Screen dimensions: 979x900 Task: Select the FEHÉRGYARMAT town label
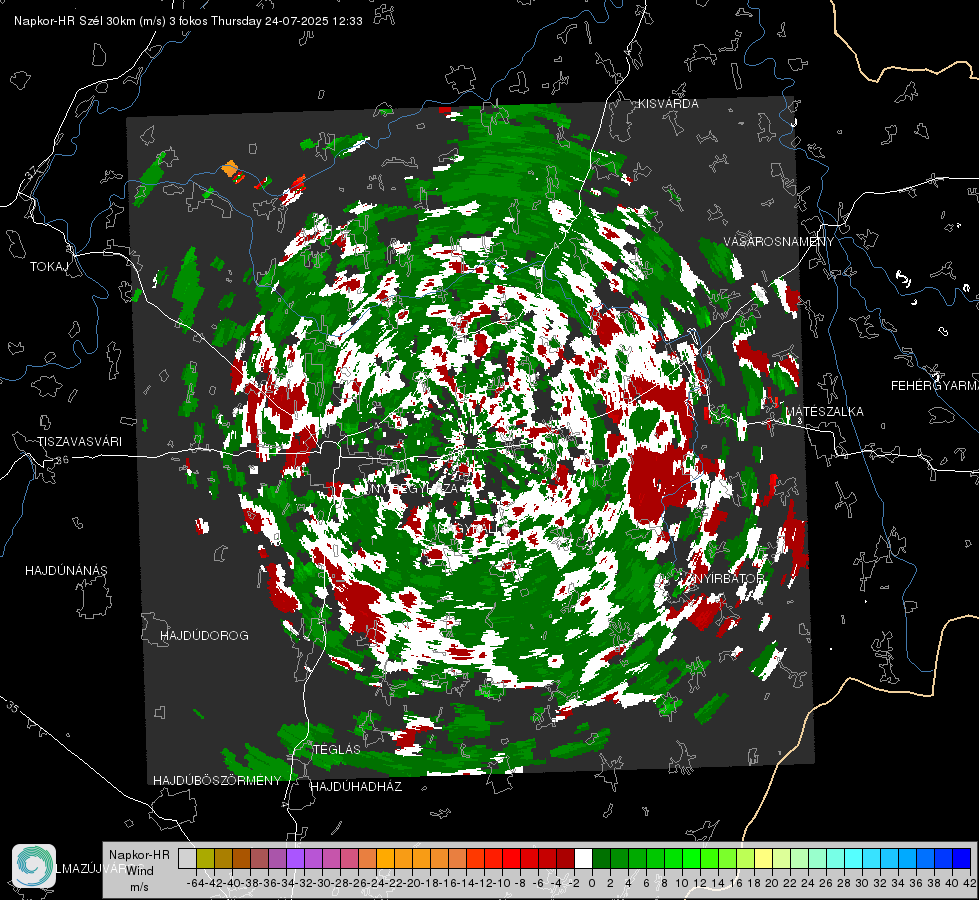coord(935,386)
